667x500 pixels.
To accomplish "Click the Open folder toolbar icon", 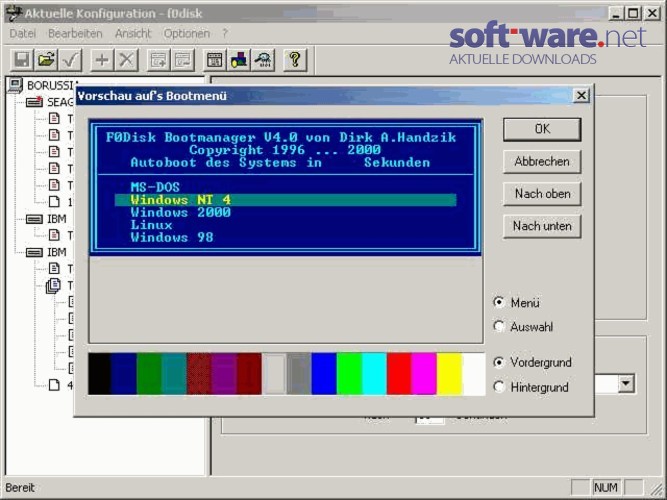I will pos(46,60).
